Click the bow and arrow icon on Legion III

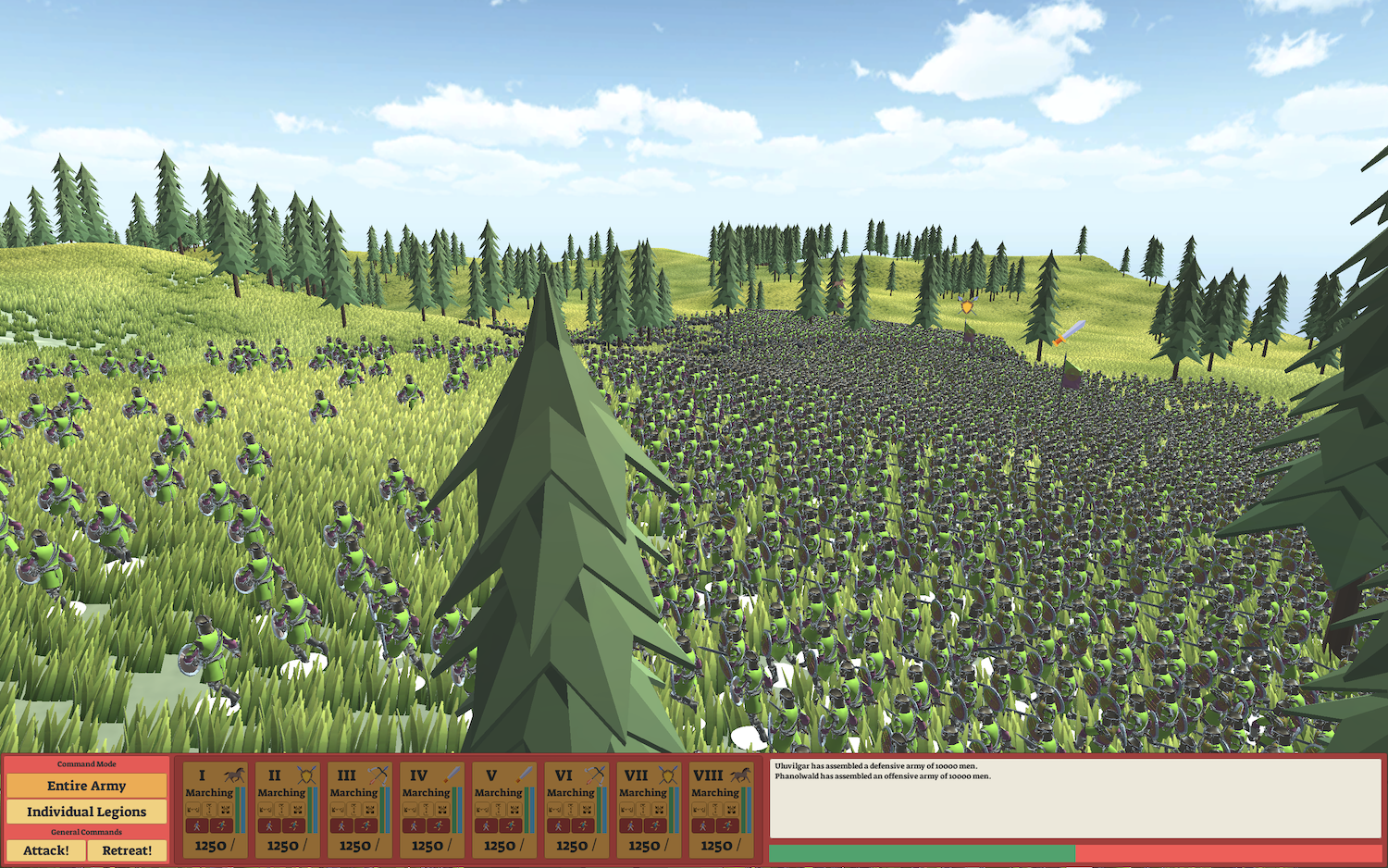pyautogui.click(x=378, y=775)
